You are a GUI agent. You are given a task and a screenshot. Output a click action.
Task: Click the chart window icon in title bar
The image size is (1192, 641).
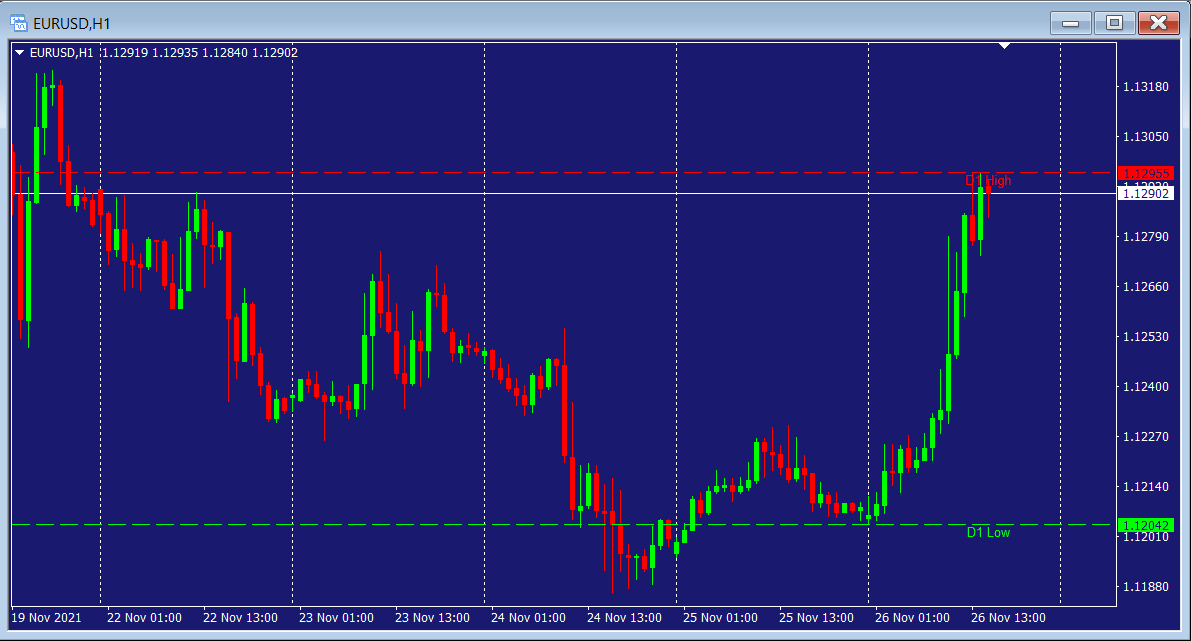click(x=18, y=21)
